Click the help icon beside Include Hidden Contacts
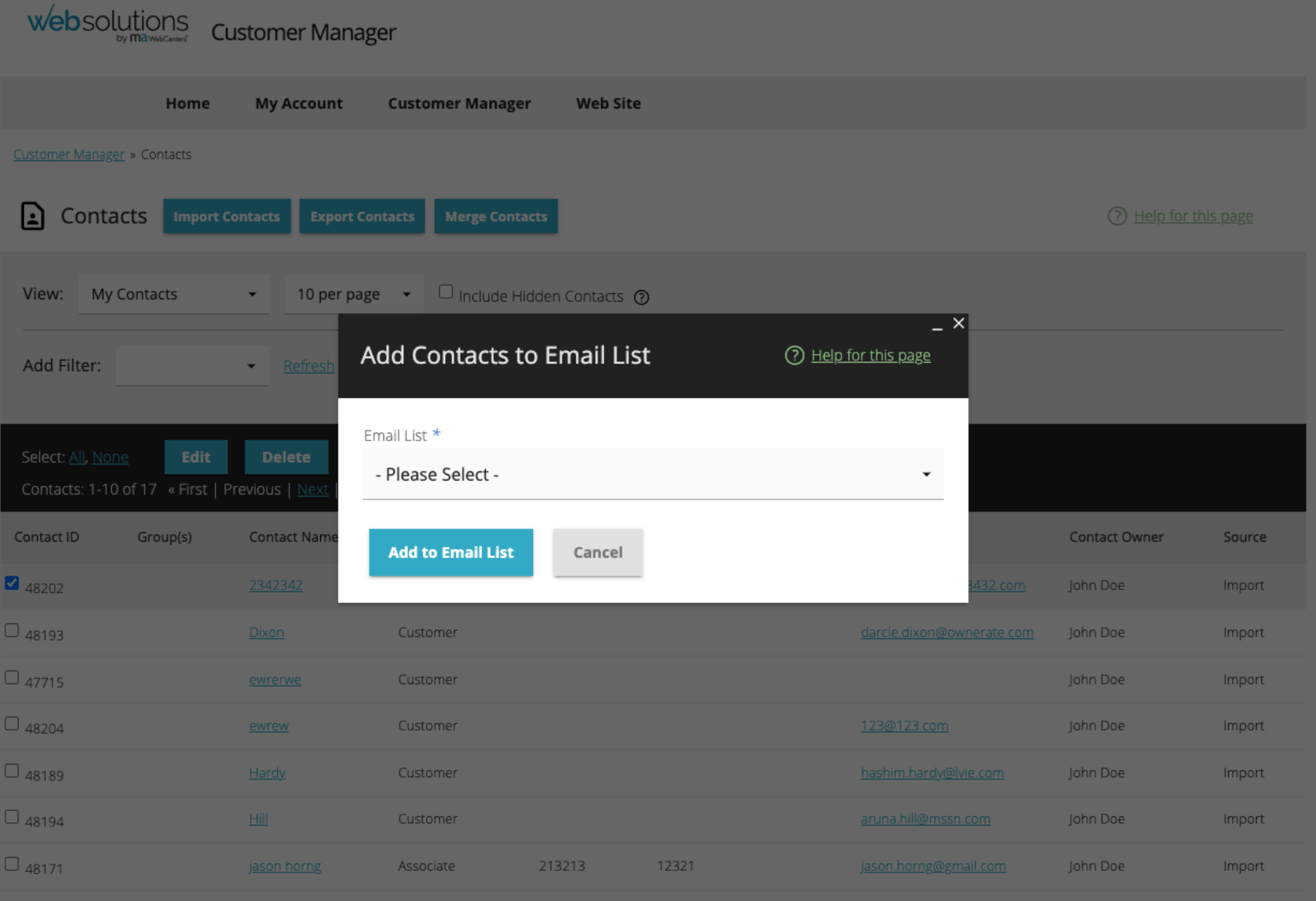 (x=641, y=297)
